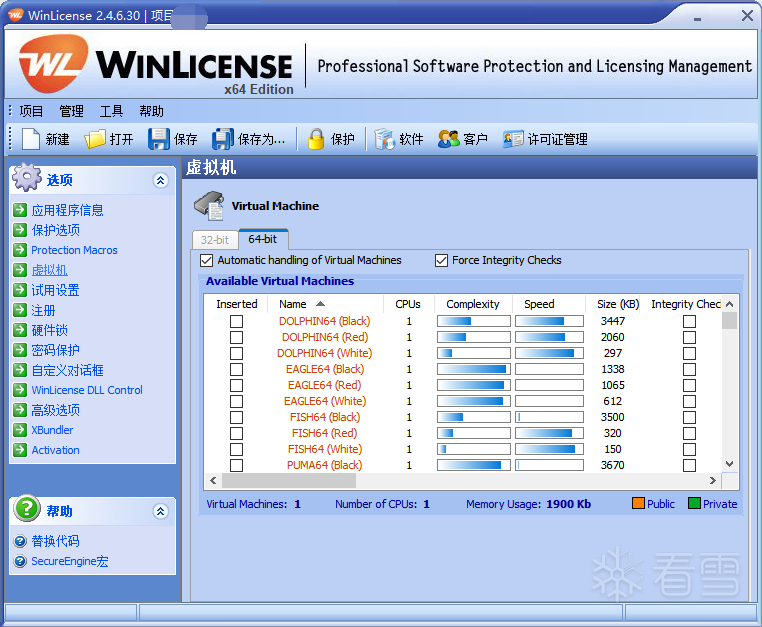Check Inserted box for DOLPHIN64 (Red)
The height and width of the screenshot is (627, 762).
236,337
